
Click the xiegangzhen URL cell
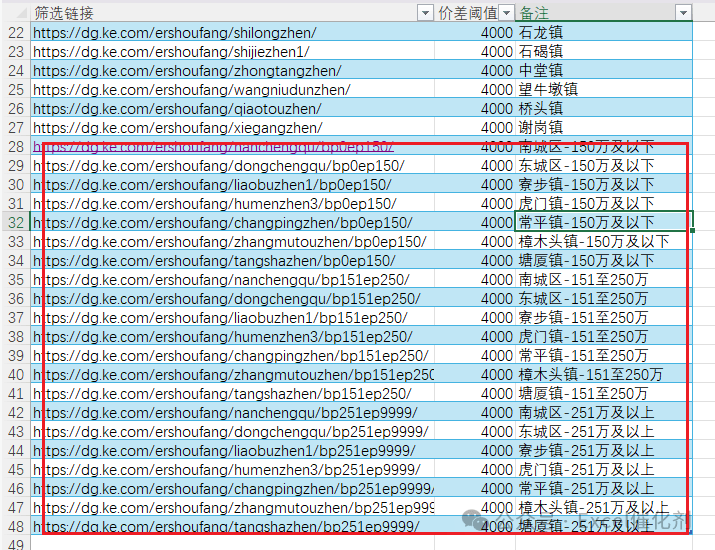232,128
